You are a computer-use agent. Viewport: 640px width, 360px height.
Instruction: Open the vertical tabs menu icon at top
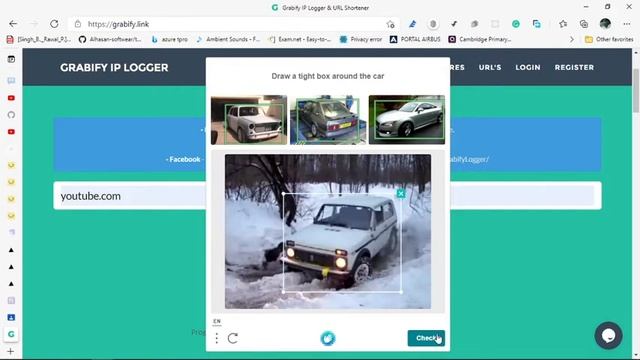click(11, 59)
